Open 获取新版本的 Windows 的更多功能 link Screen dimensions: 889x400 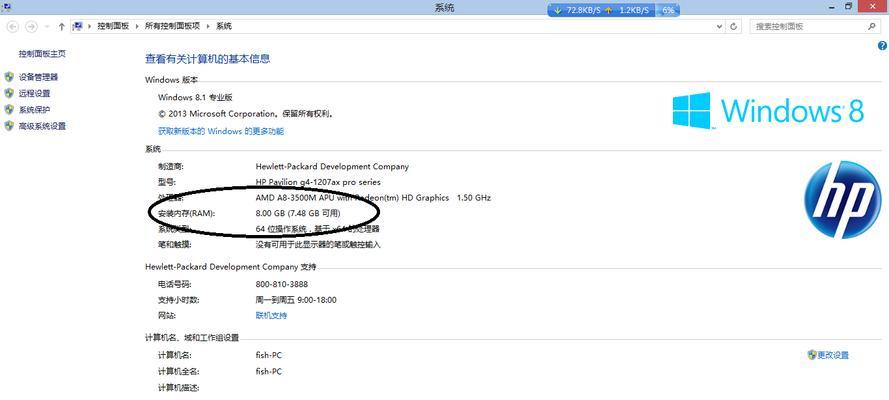click(x=221, y=131)
